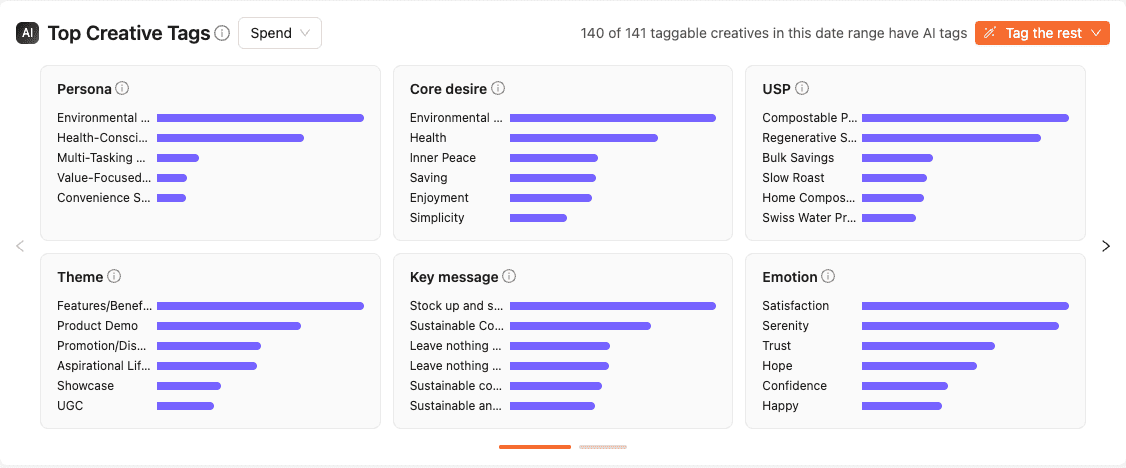Click the AI badge icon

click(x=27, y=33)
